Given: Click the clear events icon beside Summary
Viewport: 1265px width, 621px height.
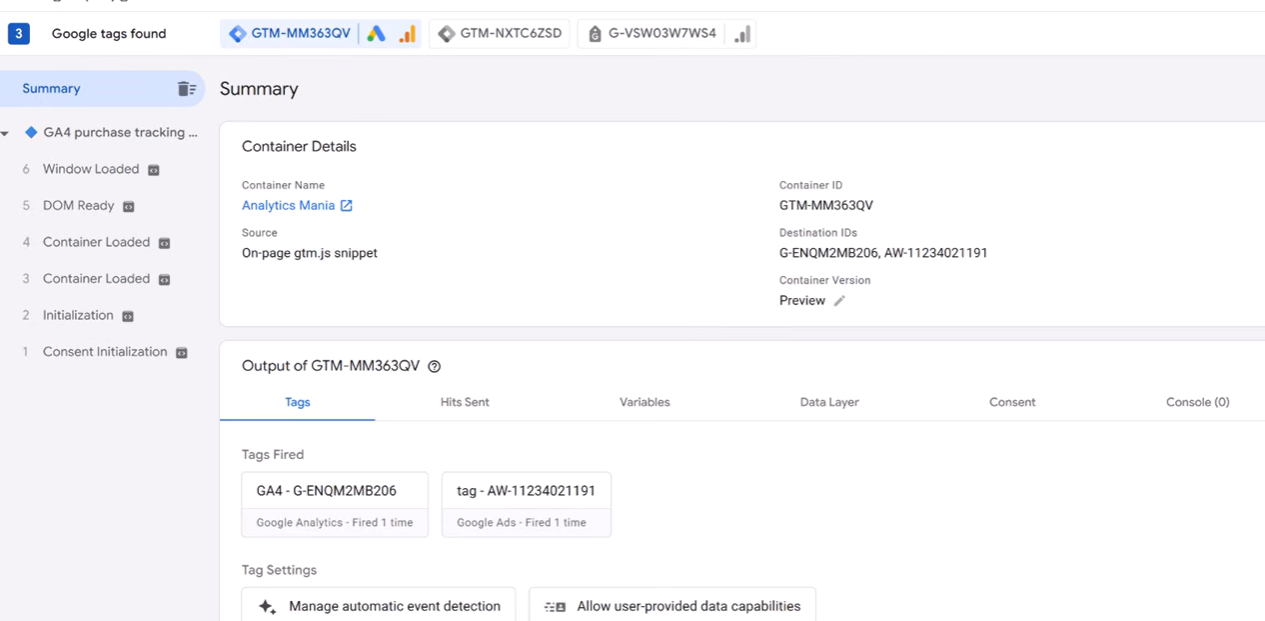Looking at the screenshot, I should [187, 89].
